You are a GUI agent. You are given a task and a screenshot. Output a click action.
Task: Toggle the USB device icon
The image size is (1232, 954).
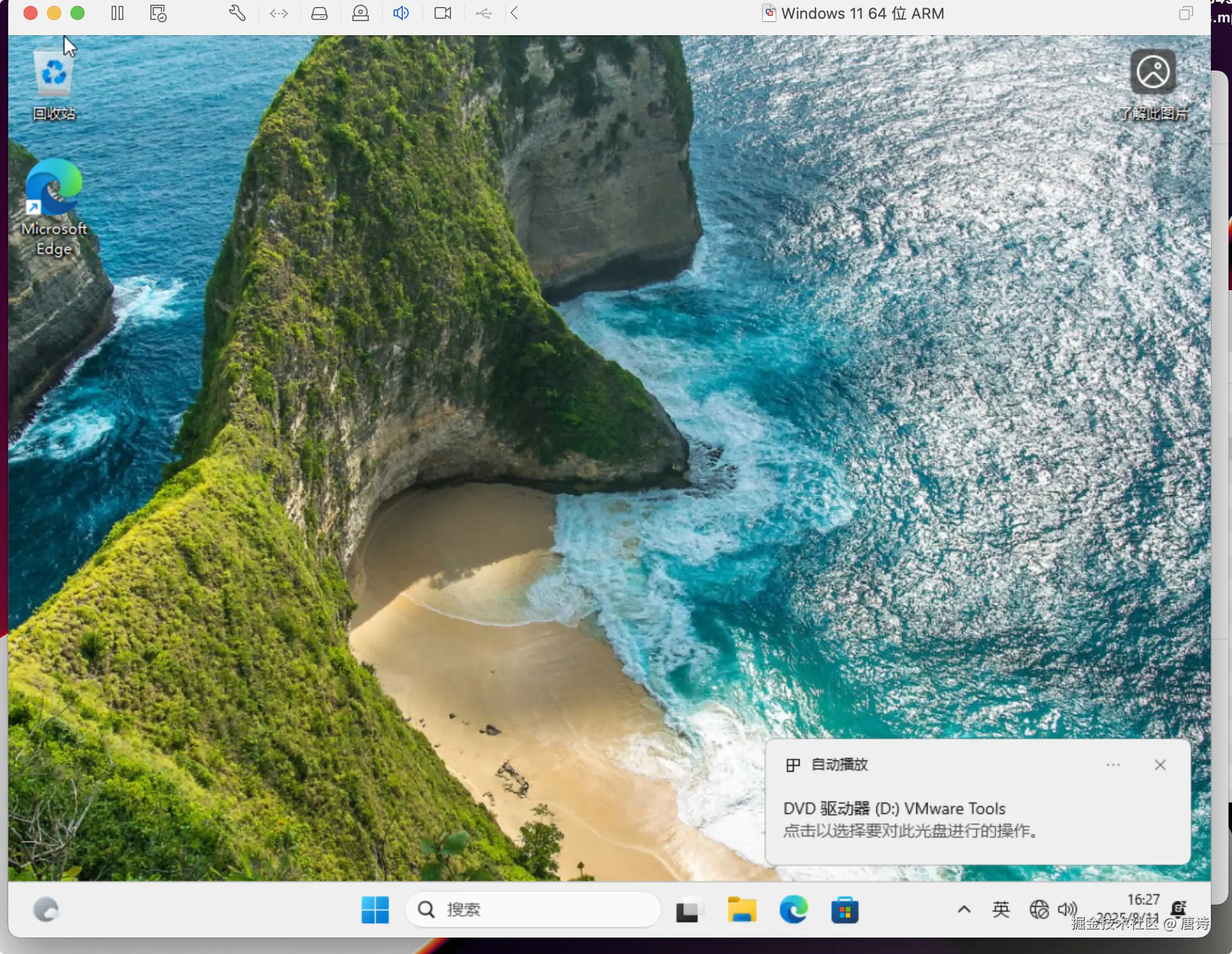pos(484,13)
